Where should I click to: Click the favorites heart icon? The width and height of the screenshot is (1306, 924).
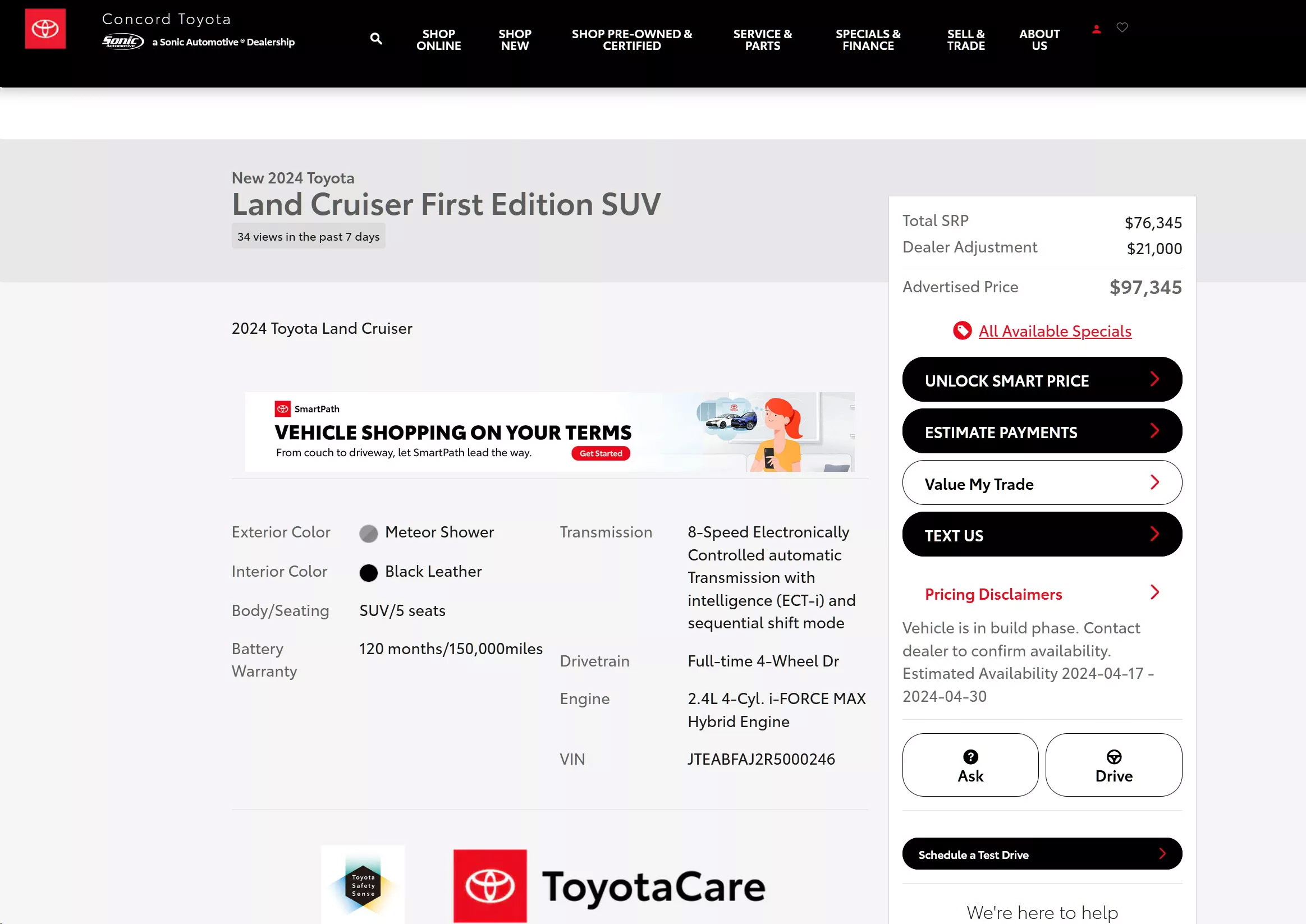point(1121,27)
